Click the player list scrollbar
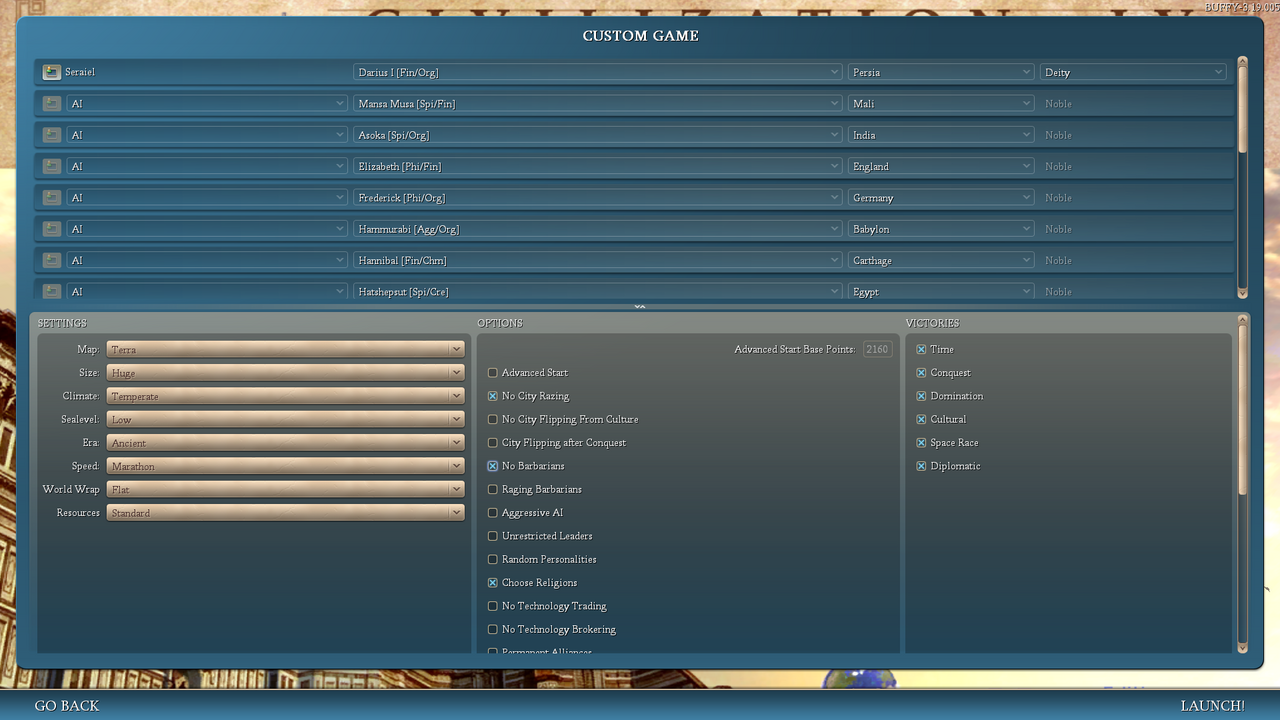Viewport: 1280px width, 720px height. pyautogui.click(x=1243, y=110)
